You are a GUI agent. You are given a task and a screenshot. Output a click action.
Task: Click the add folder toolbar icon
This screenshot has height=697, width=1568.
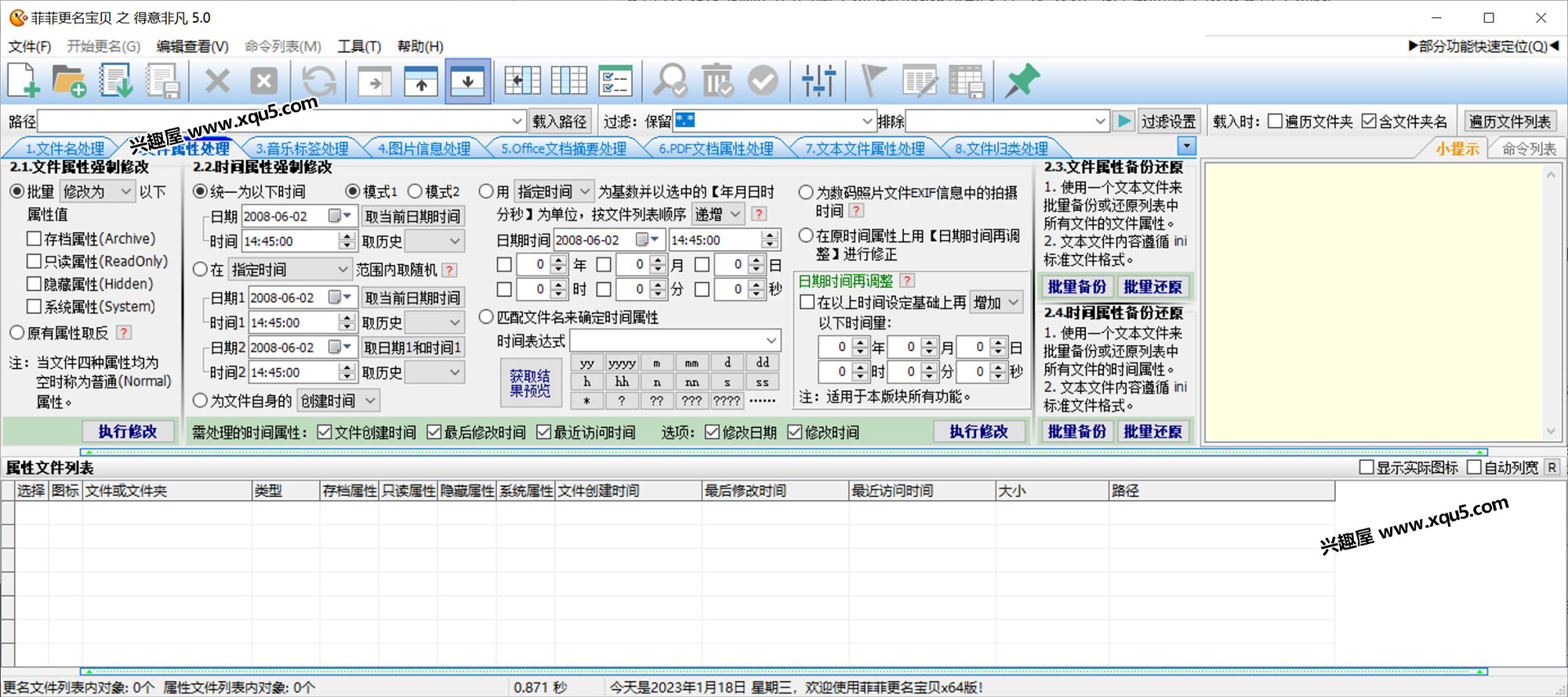[70, 81]
